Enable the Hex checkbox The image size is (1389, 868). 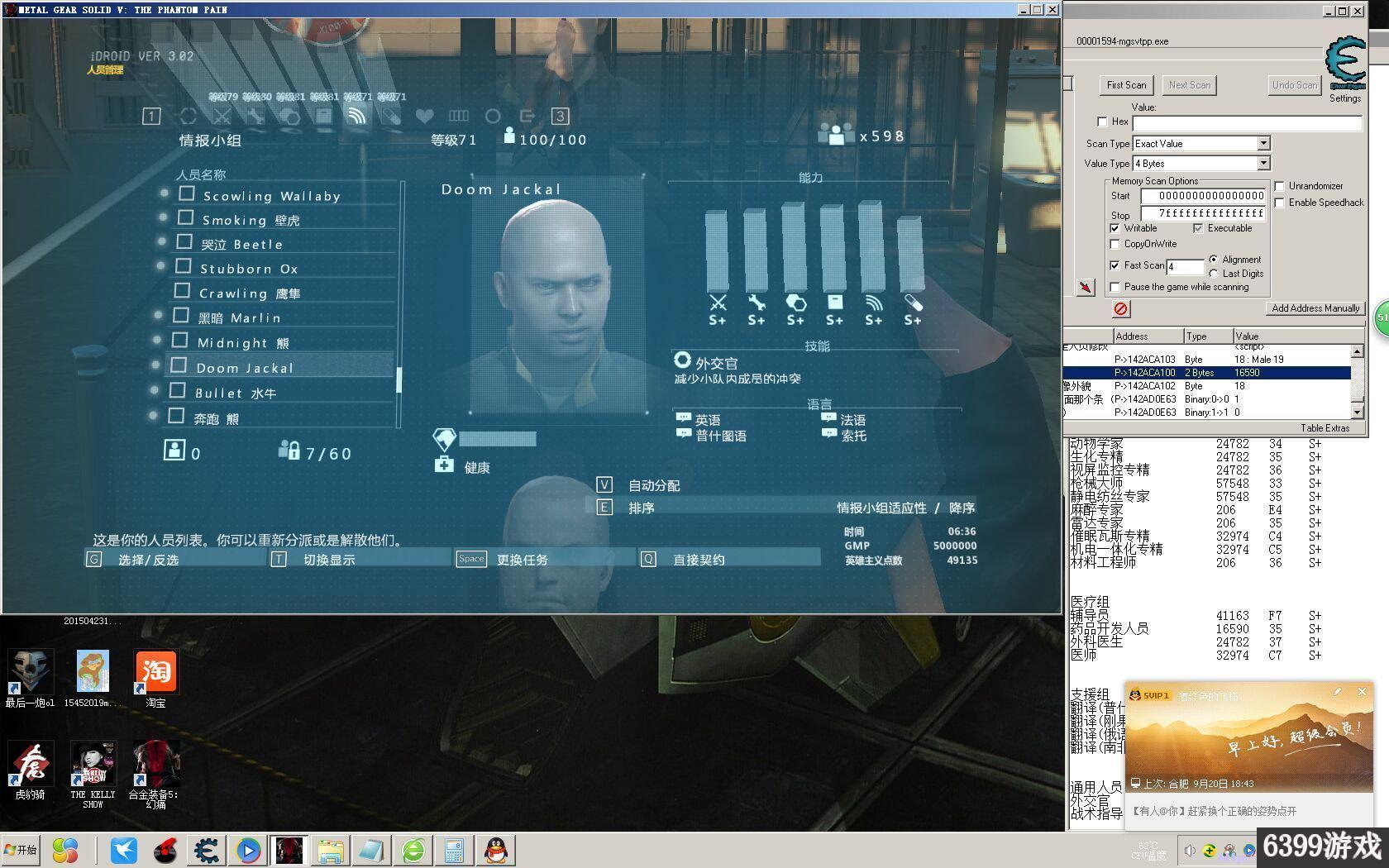coord(1102,122)
